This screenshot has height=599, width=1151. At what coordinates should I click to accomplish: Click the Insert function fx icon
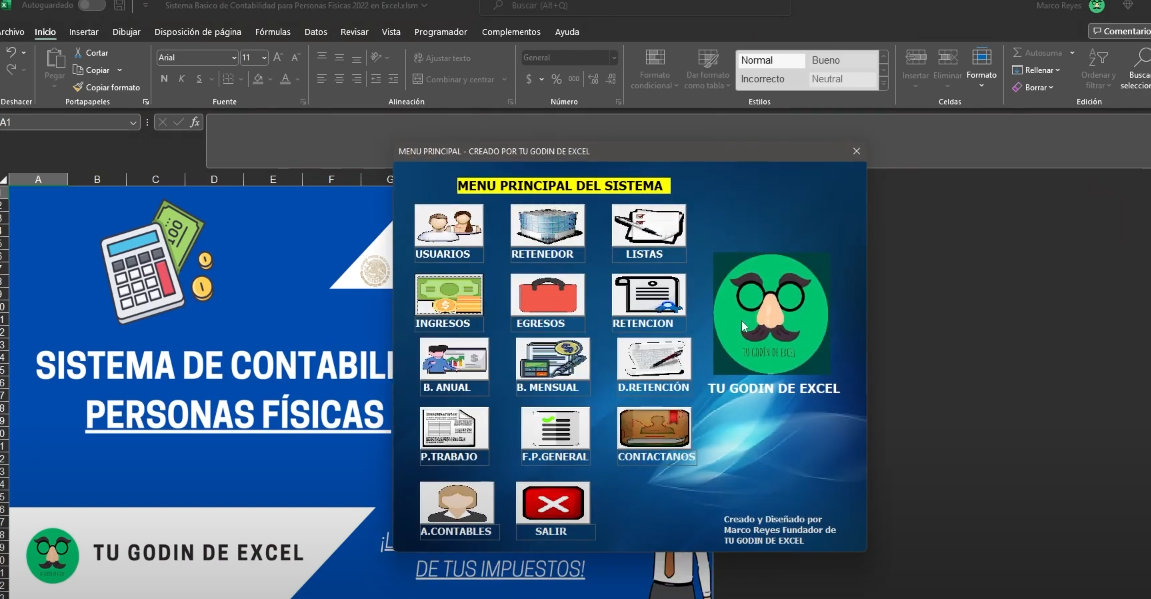(x=195, y=123)
